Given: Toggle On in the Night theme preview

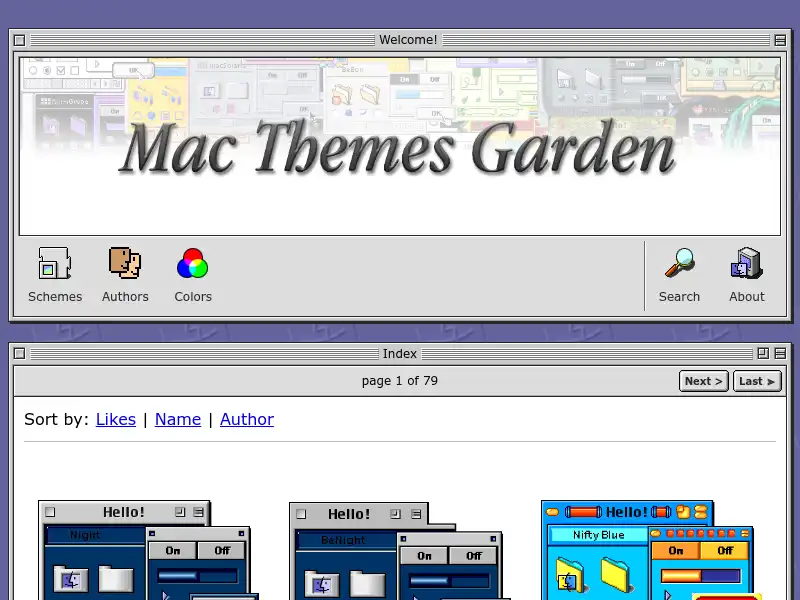Looking at the screenshot, I should coord(172,550).
